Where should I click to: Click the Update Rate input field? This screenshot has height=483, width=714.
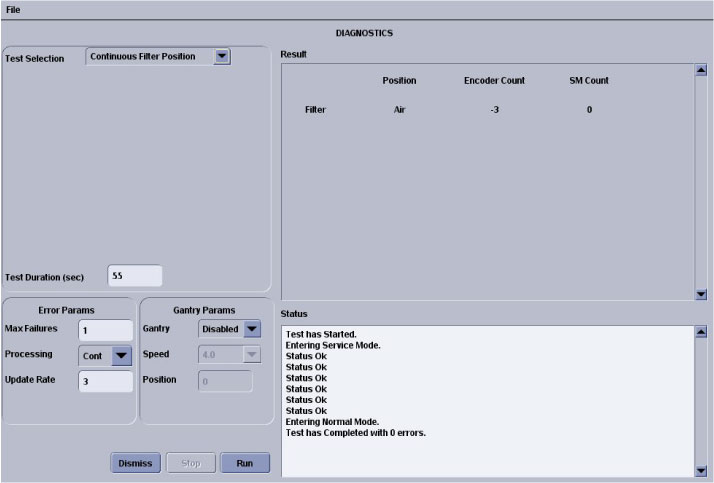(x=105, y=381)
